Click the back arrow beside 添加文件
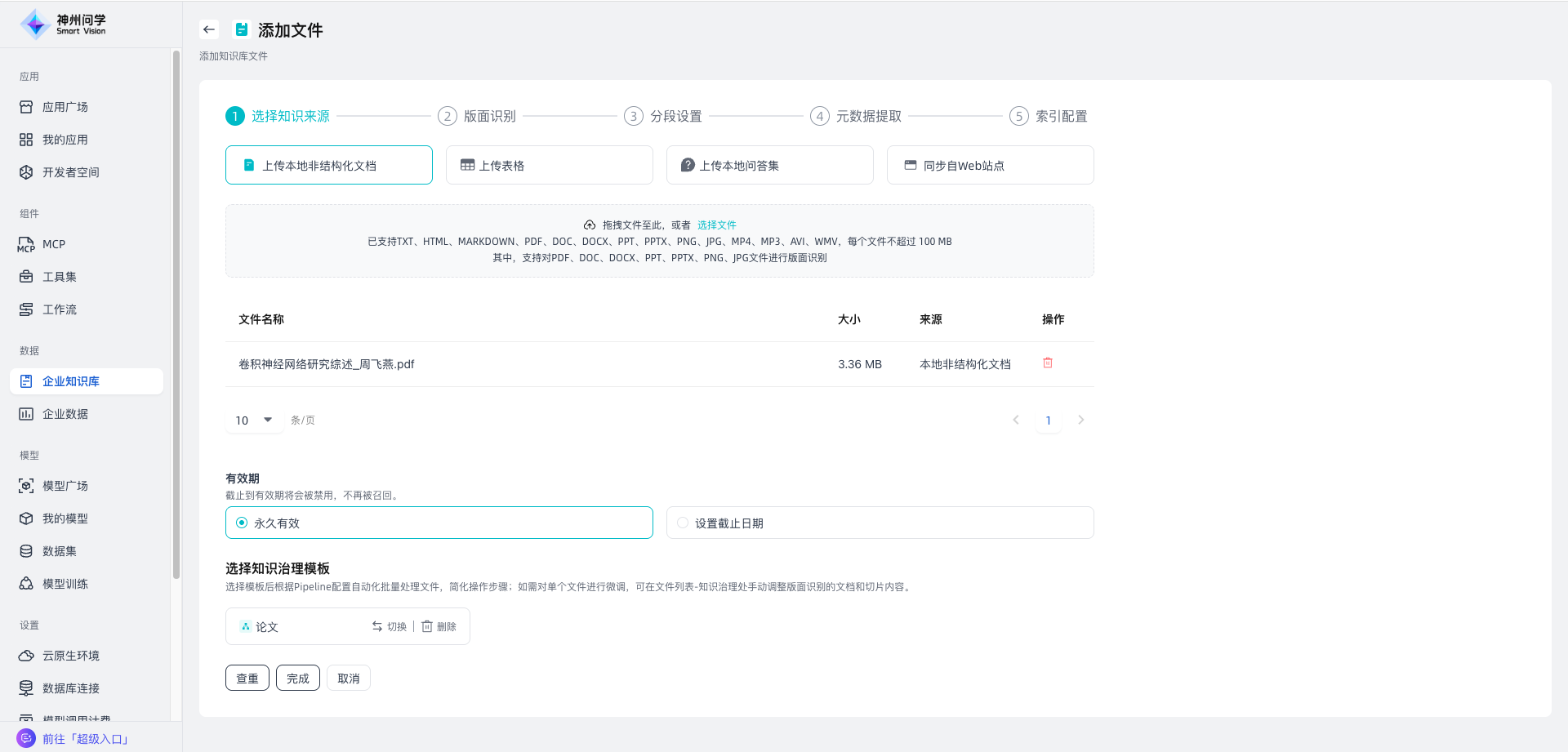Screen dimensions: 1568x752 (209, 29)
